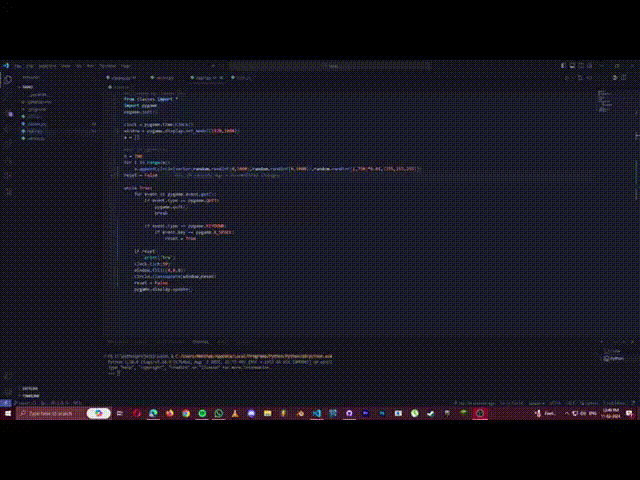Viewport: 640px width, 480px height.
Task: Click the command center search box in the title bar
Action: 330,66
